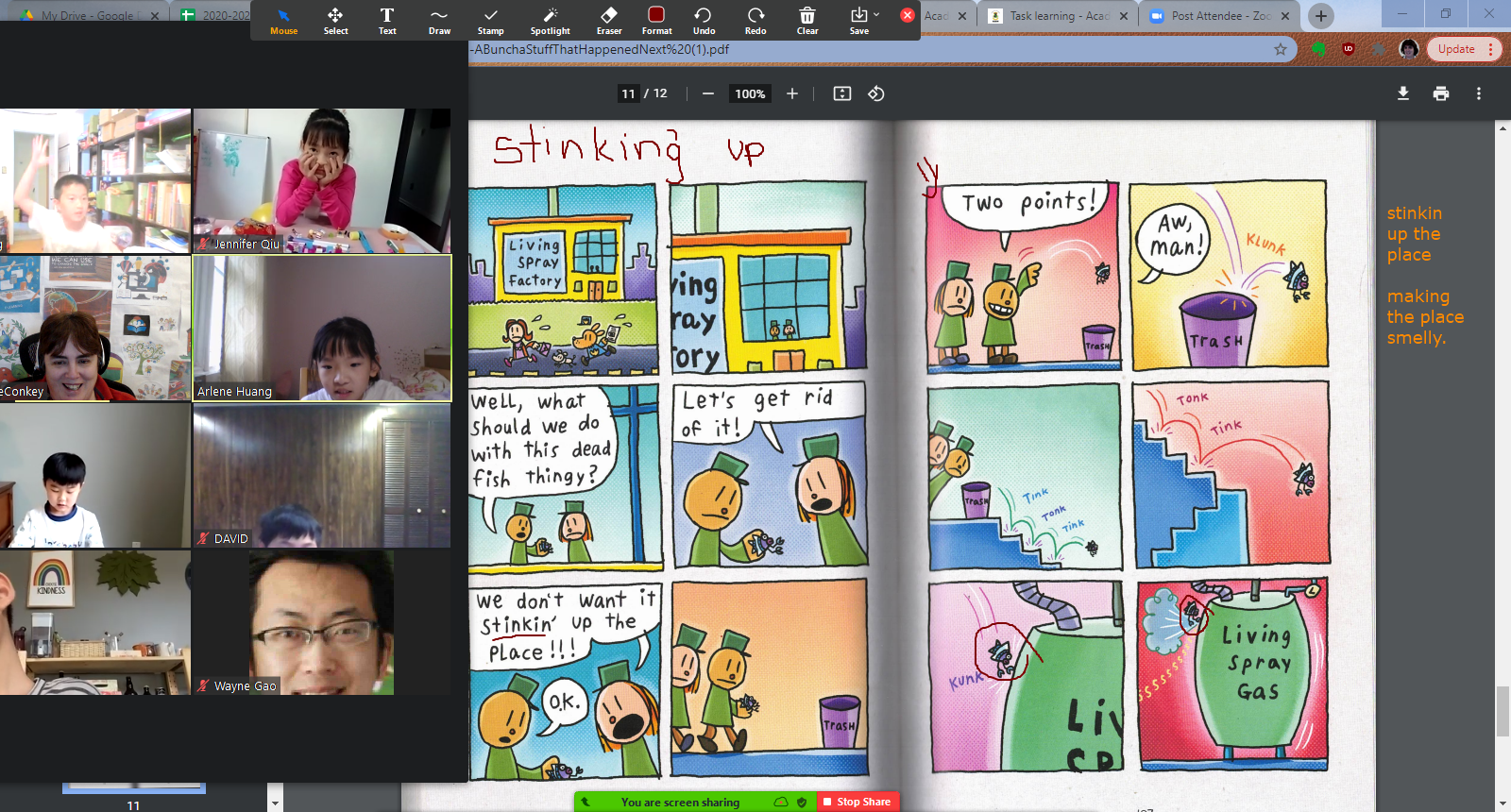Close the Zoom annotation toolbar
This screenshot has width=1511, height=812.
(x=908, y=15)
